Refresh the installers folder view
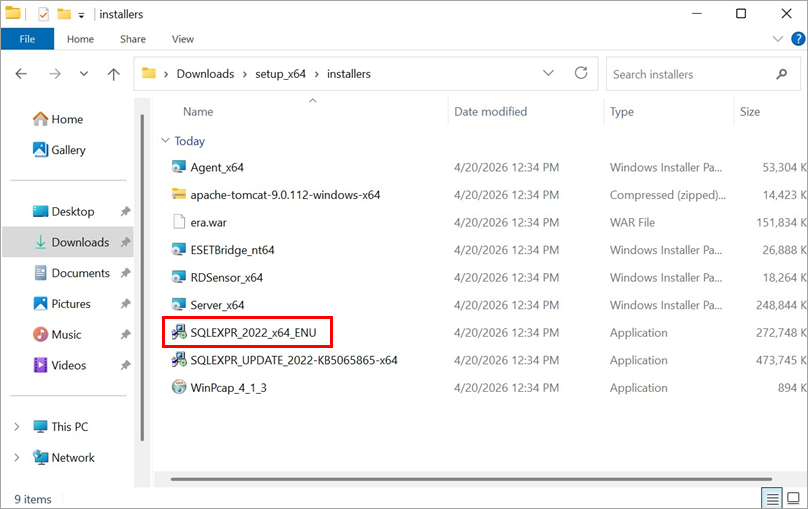808x509 pixels. tap(581, 73)
